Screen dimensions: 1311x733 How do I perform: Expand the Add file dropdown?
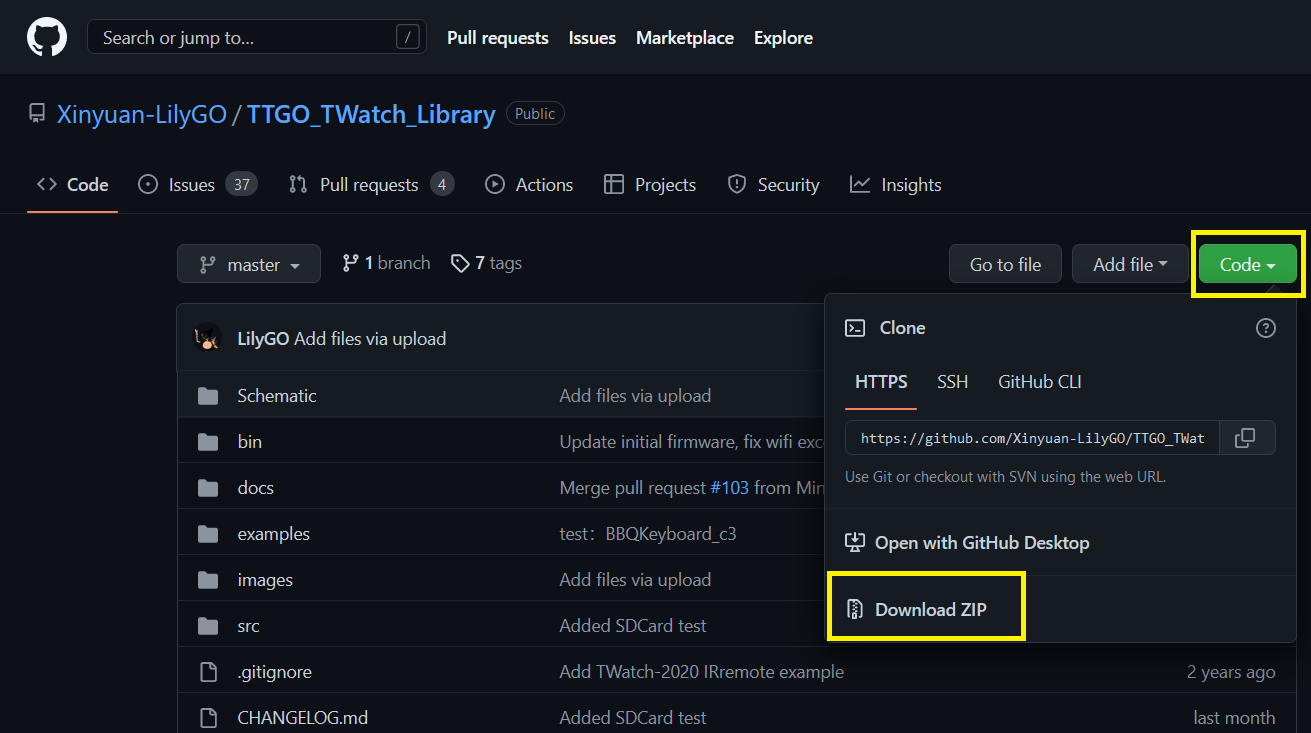coord(1130,264)
